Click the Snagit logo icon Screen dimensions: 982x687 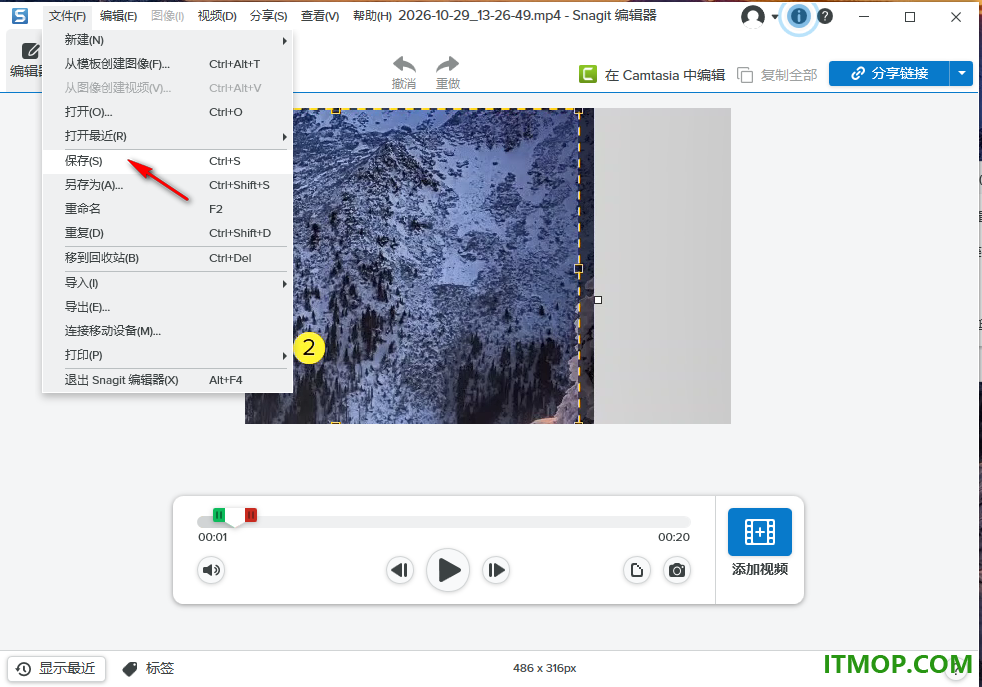20,16
